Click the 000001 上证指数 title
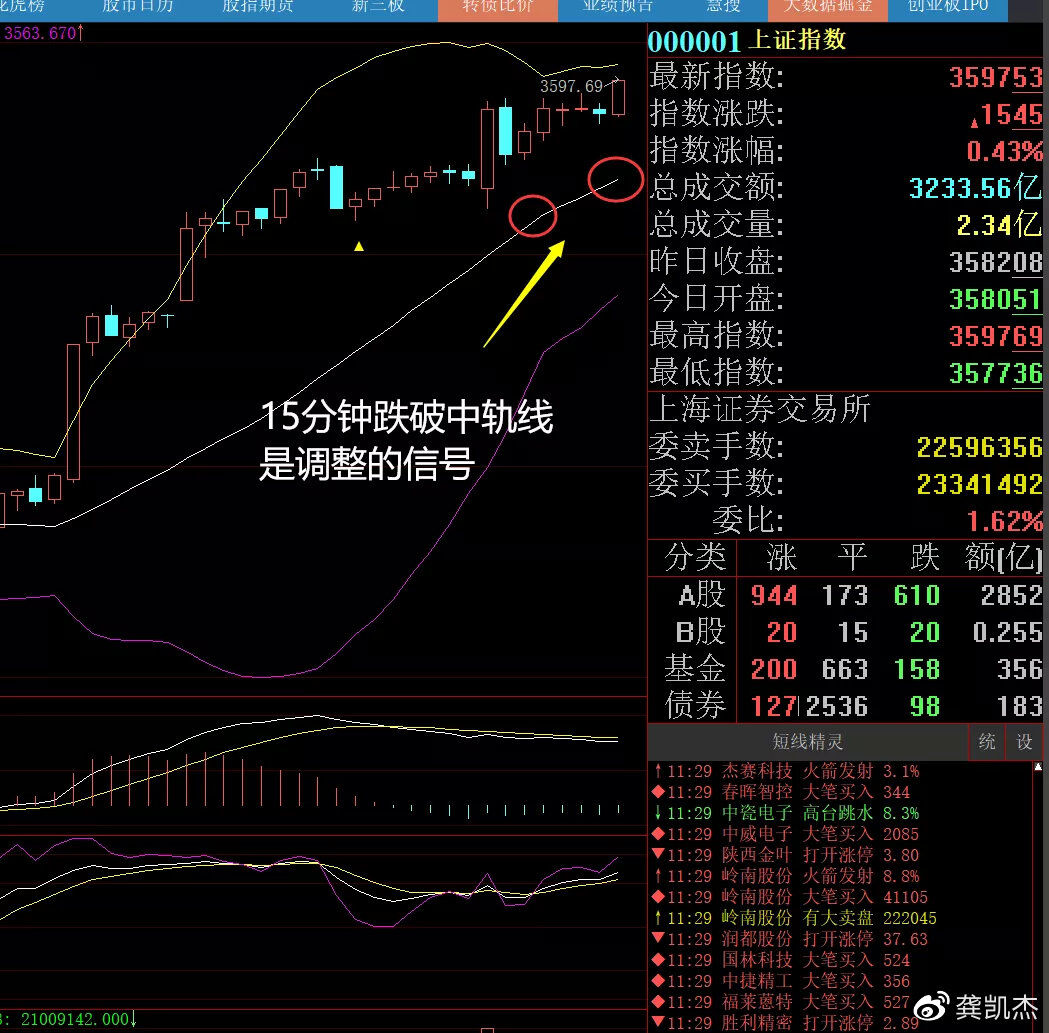Viewport: 1049px width, 1033px height. coord(747,41)
